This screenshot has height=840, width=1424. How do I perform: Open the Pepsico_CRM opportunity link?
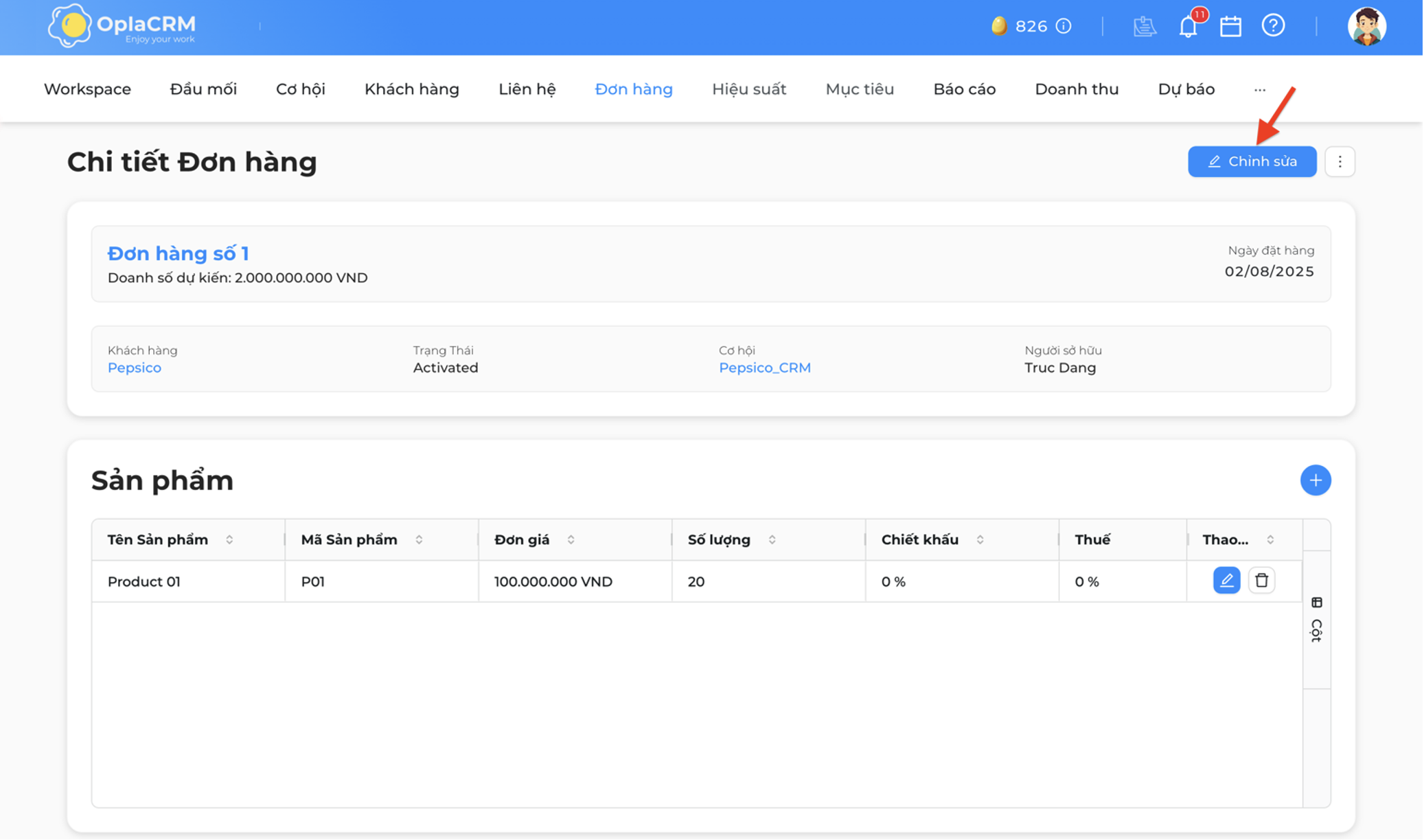point(765,368)
